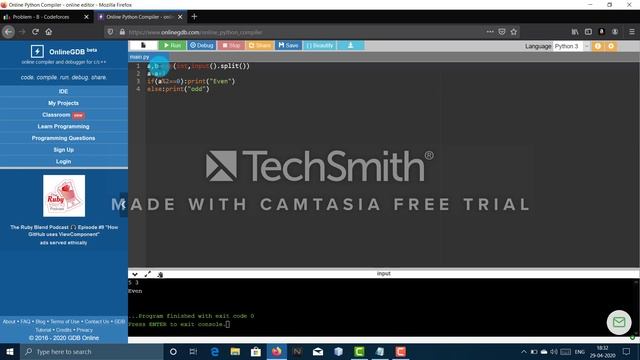
Task: Download the code using download icon
Action: tap(351, 45)
